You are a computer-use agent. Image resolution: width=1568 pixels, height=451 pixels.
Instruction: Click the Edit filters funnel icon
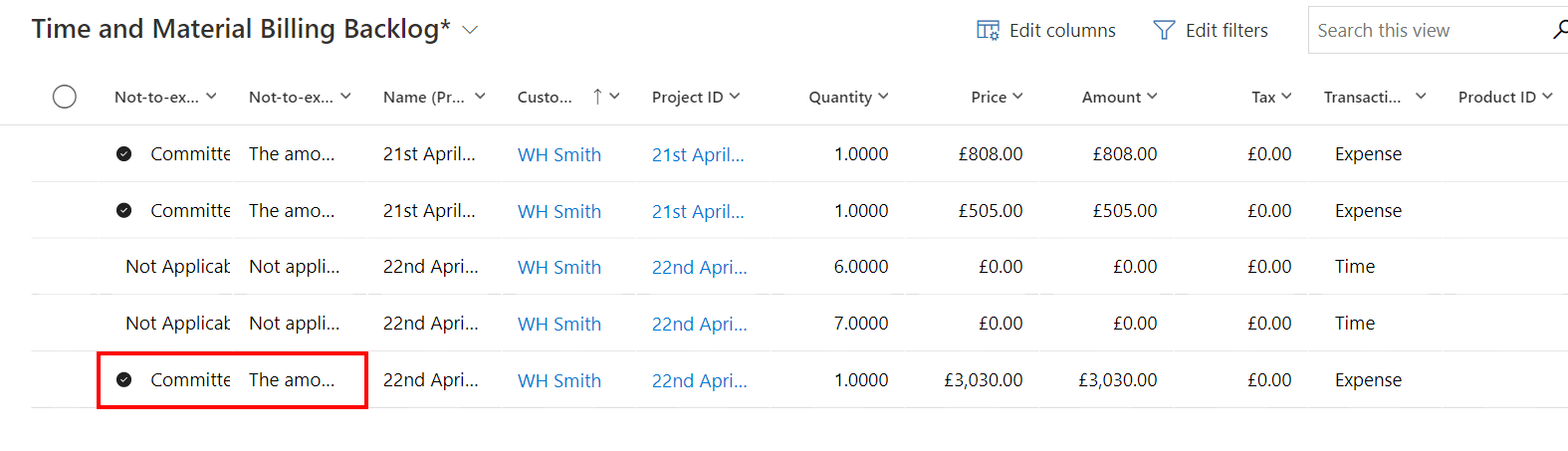[x=1164, y=30]
